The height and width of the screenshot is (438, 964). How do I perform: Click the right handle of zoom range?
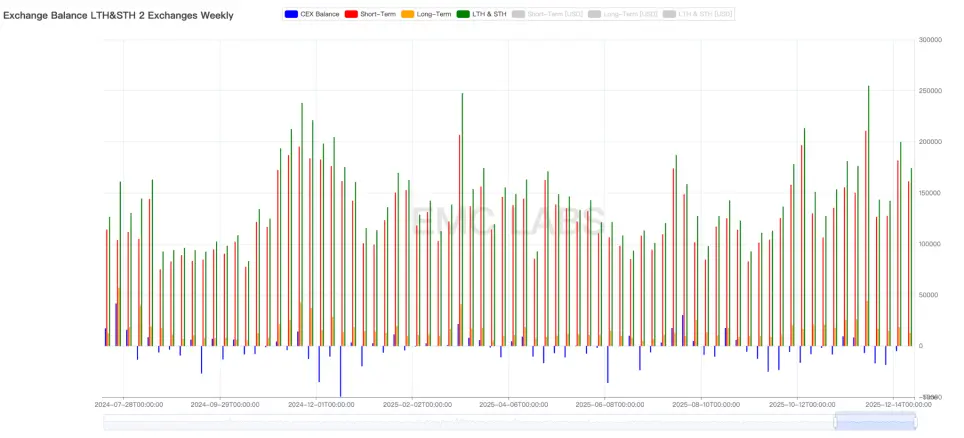coord(916,423)
